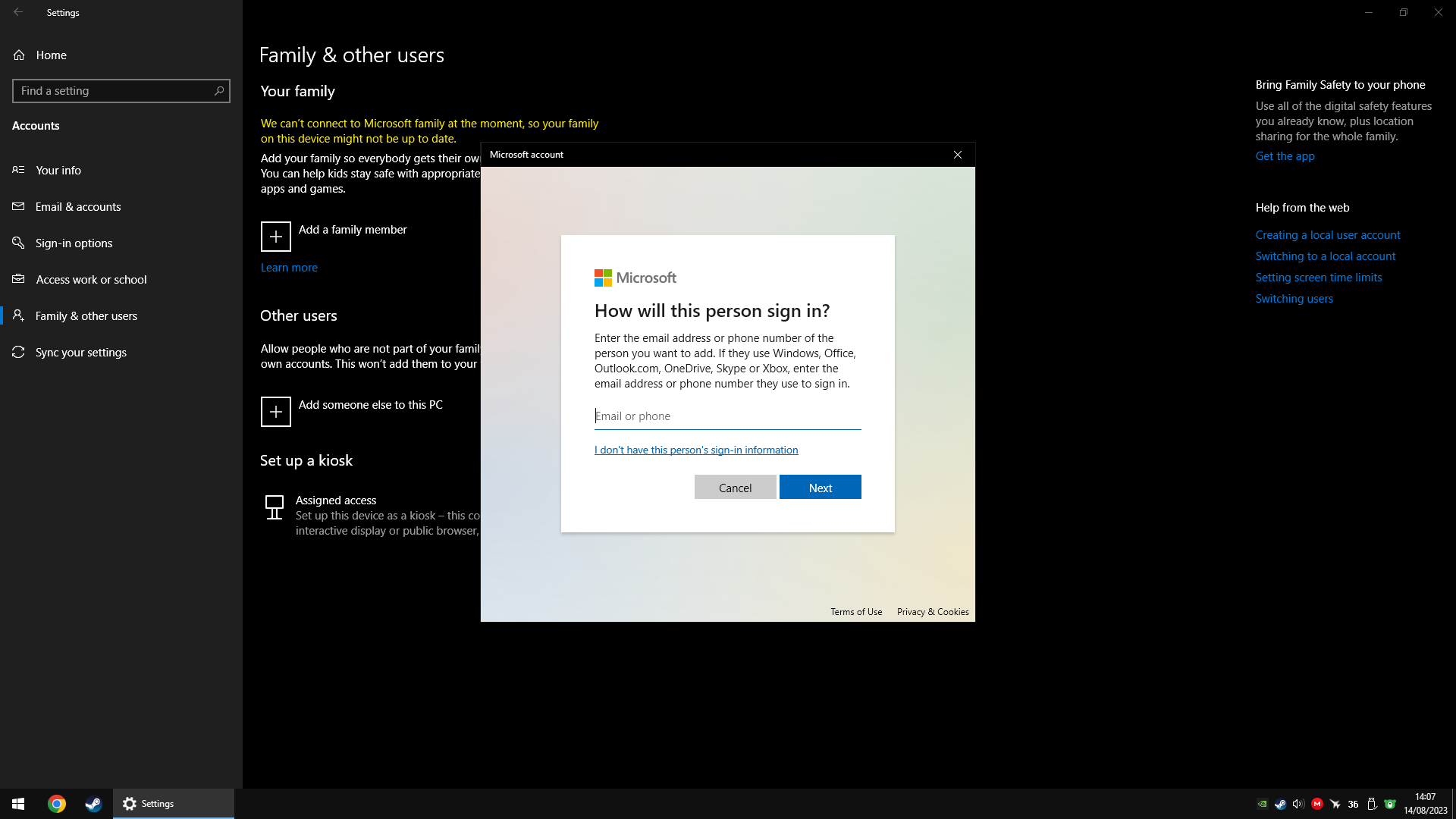The height and width of the screenshot is (819, 1456).
Task: Open the Get the app link
Action: (x=1285, y=156)
